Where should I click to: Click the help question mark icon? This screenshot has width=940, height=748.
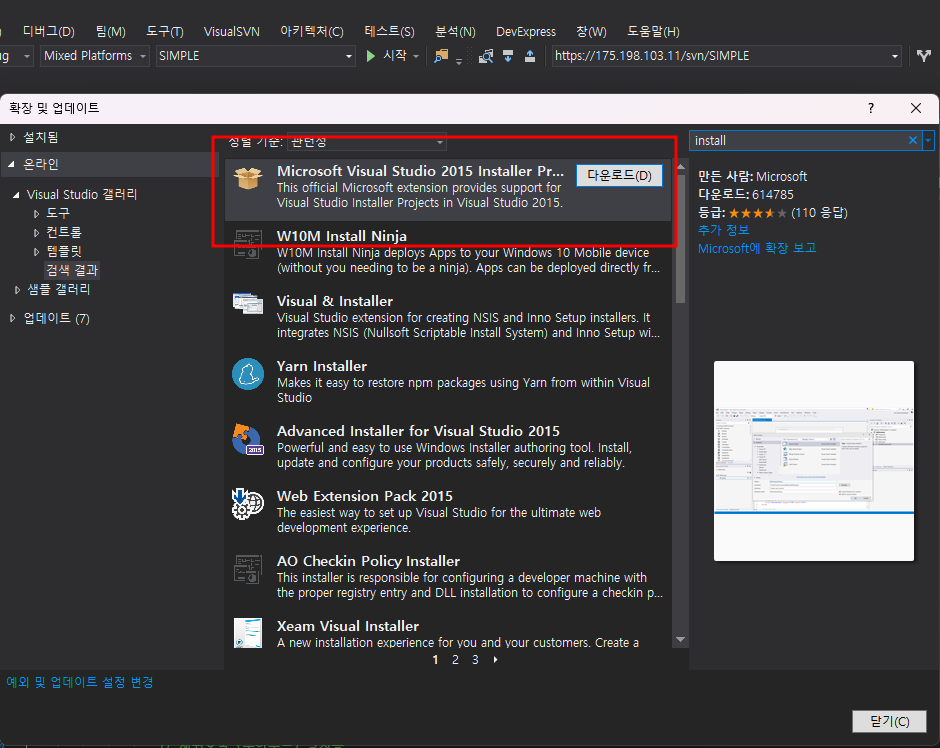(x=870, y=108)
